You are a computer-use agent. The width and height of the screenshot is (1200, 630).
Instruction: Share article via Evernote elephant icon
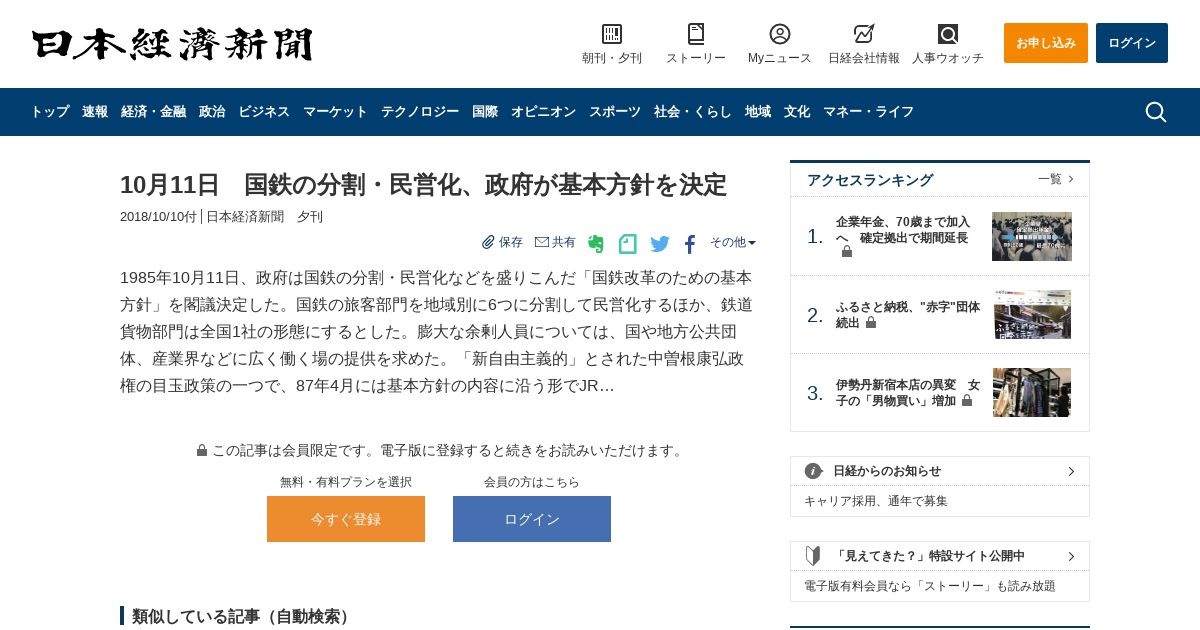click(596, 243)
